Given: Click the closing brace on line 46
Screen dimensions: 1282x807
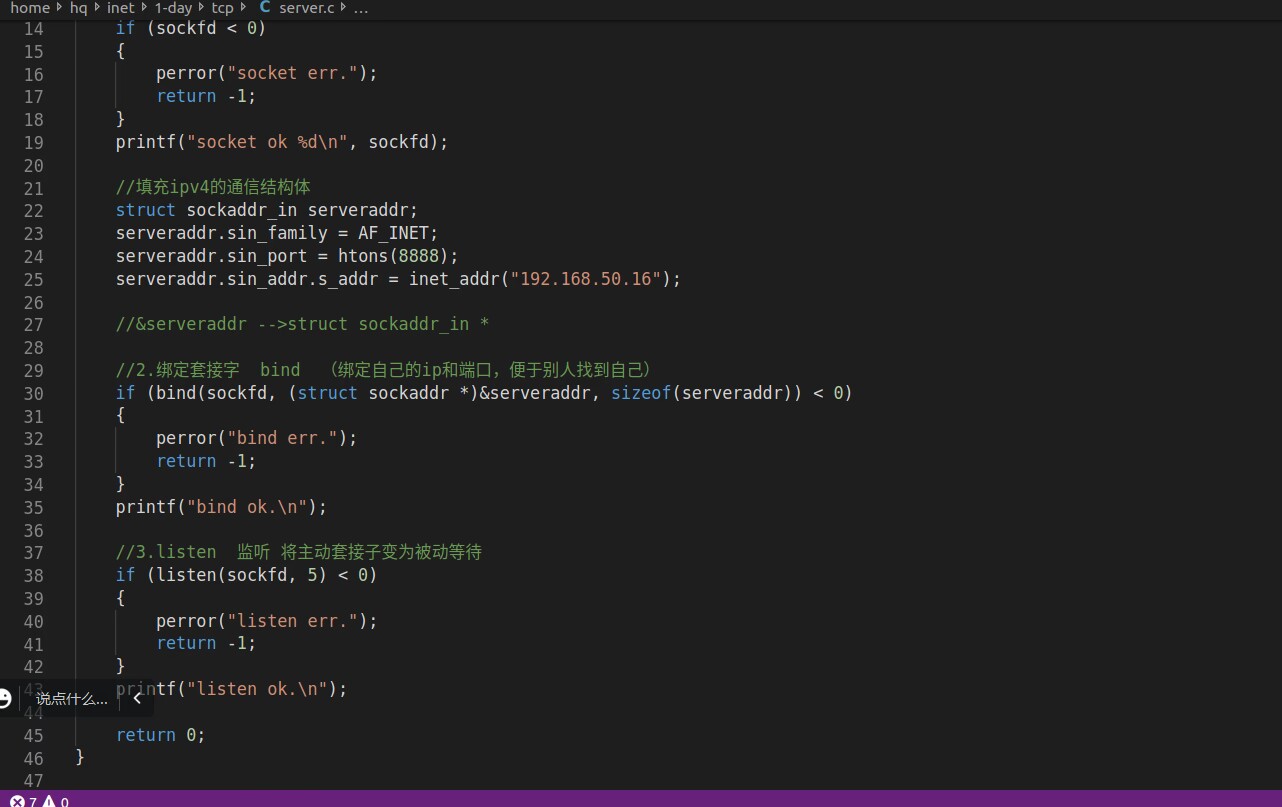Looking at the screenshot, I should click(80, 758).
